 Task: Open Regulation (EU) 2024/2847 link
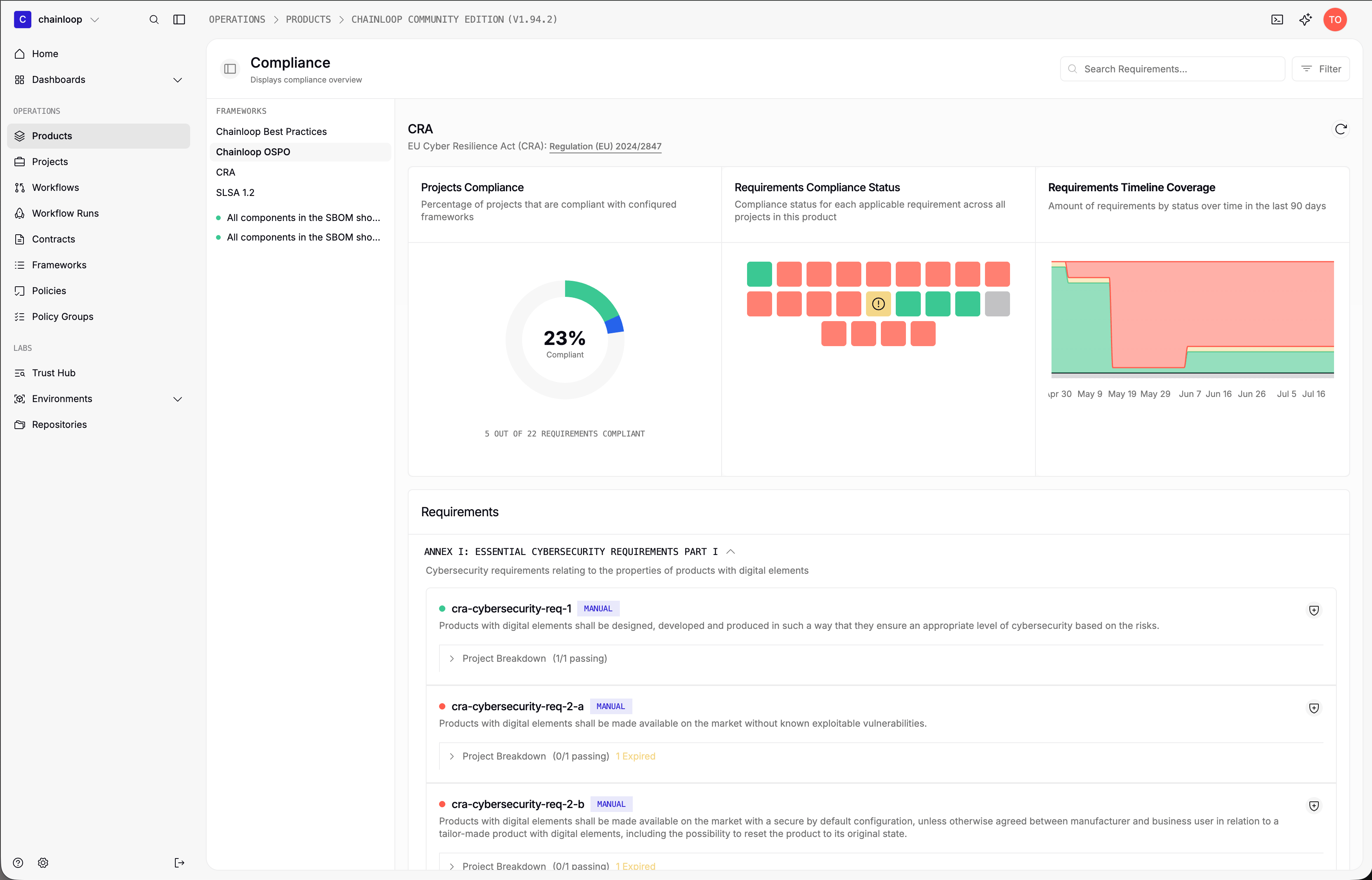(605, 146)
